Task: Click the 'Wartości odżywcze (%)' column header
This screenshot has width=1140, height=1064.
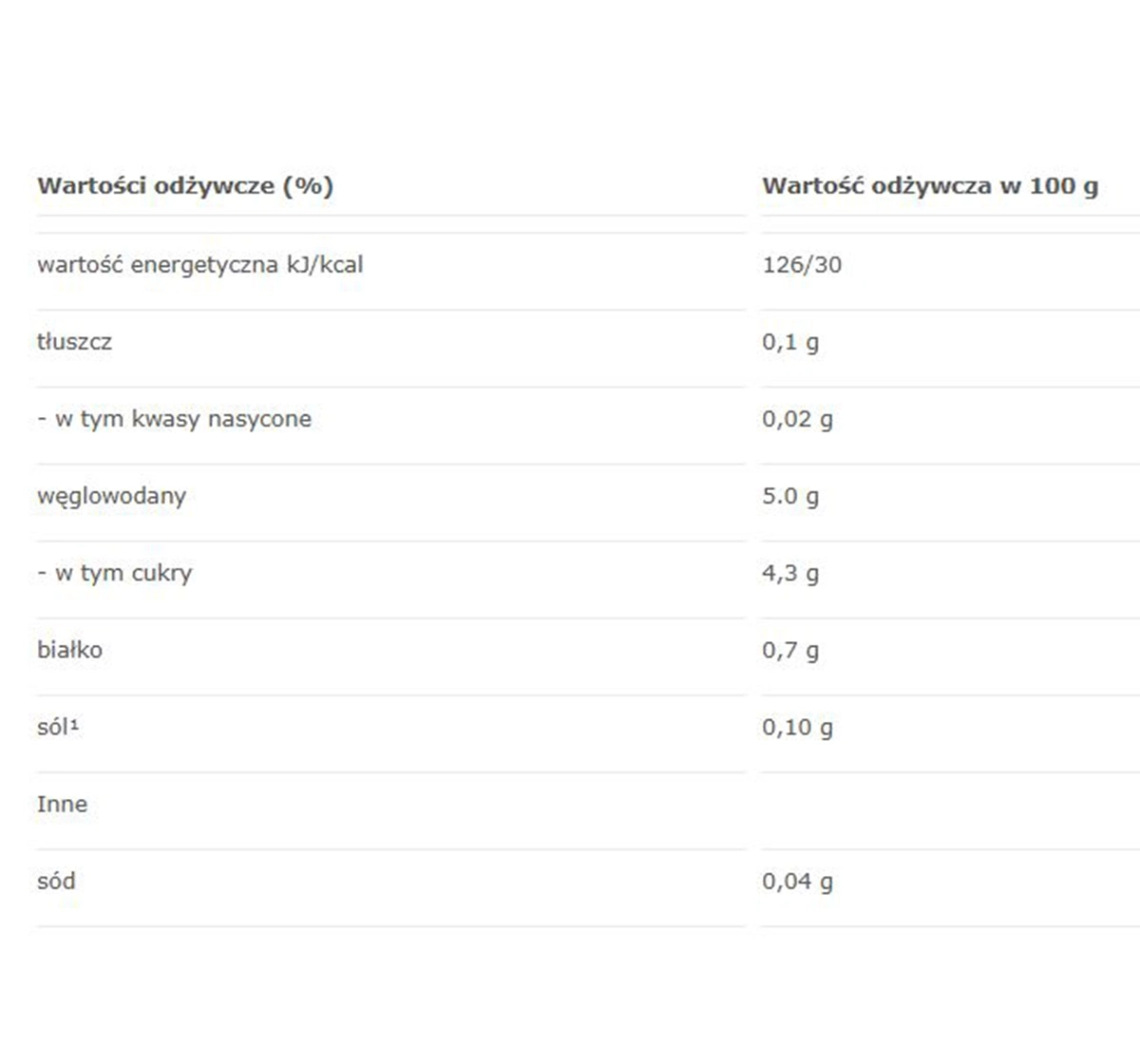Action: click(185, 186)
